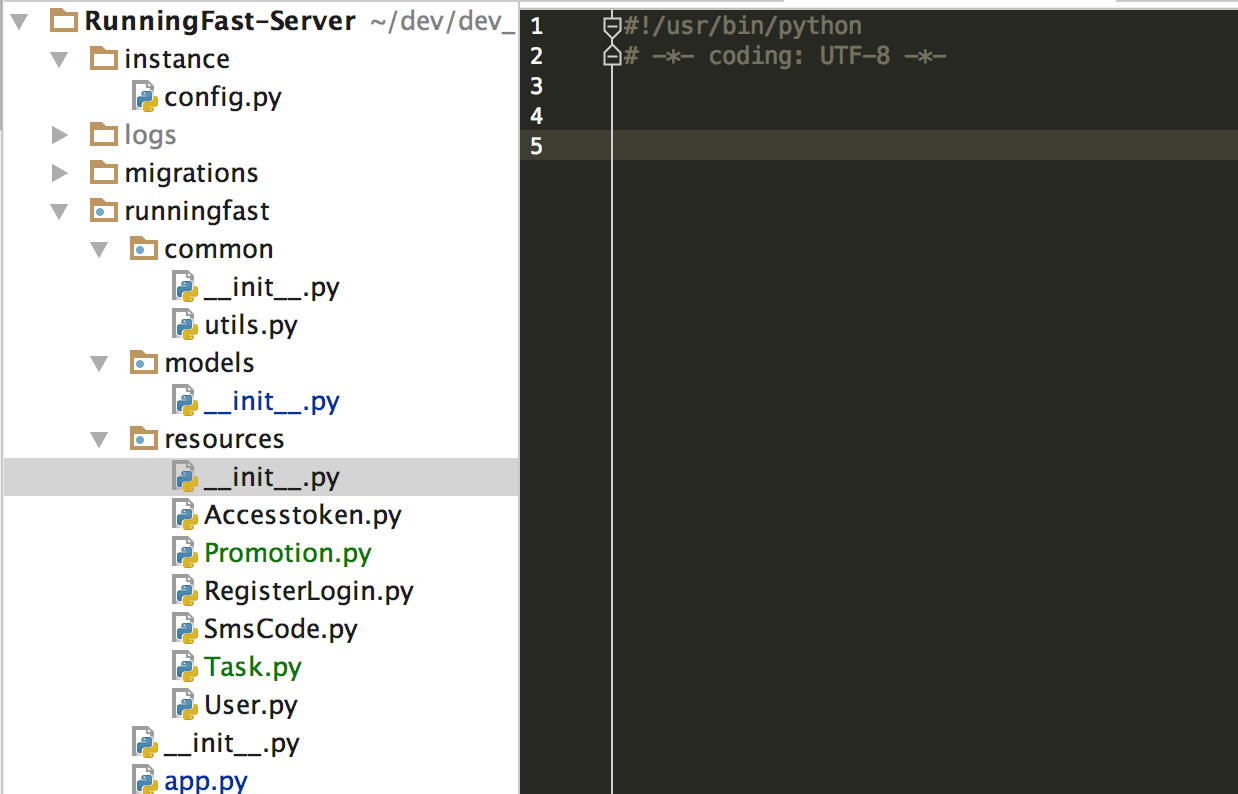The width and height of the screenshot is (1238, 794).
Task: Toggle the fold marker on the shebang line
Action: pyautogui.click(x=612, y=27)
